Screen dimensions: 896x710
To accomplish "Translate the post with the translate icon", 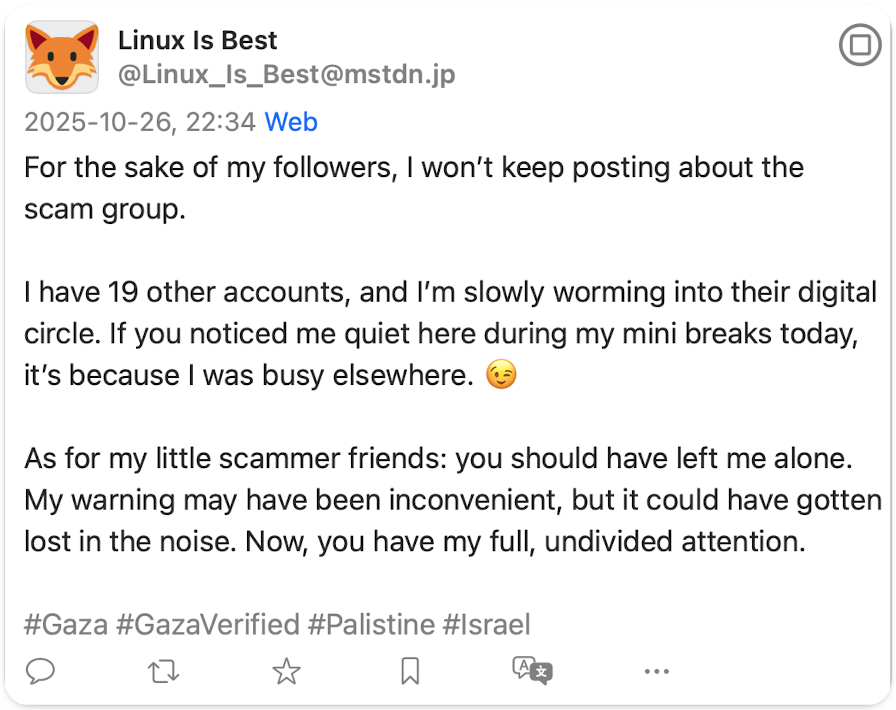I will click(533, 671).
